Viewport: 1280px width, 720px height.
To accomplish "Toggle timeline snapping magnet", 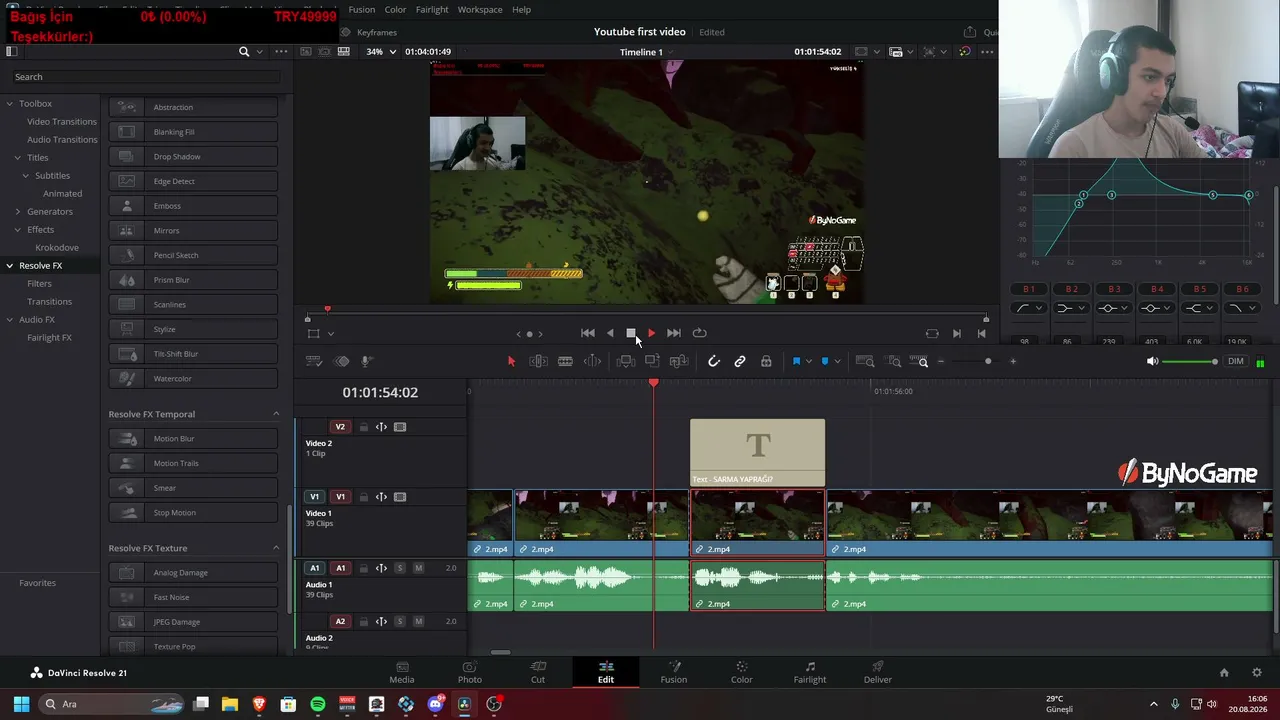I will pos(714,361).
